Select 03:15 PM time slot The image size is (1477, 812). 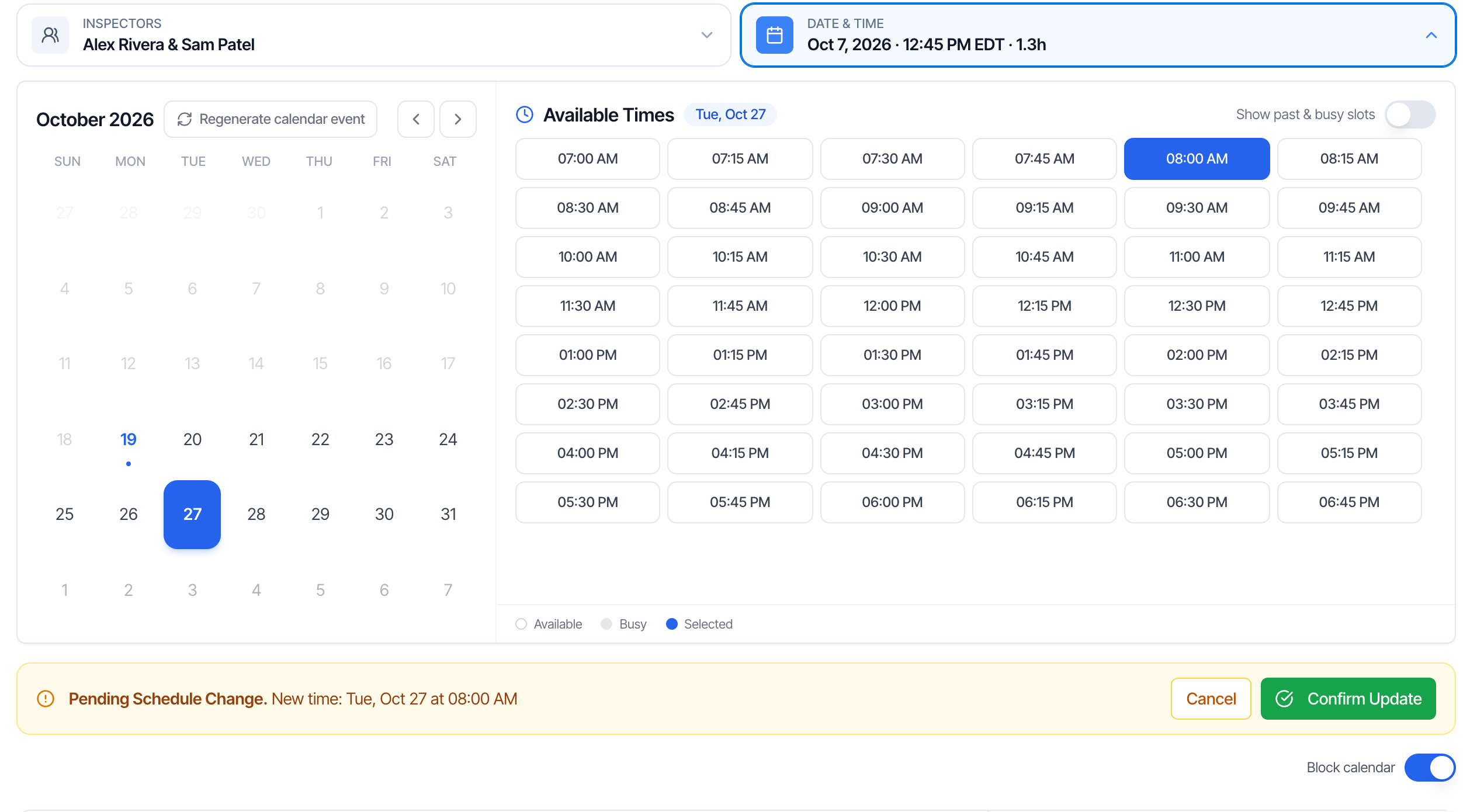1045,404
